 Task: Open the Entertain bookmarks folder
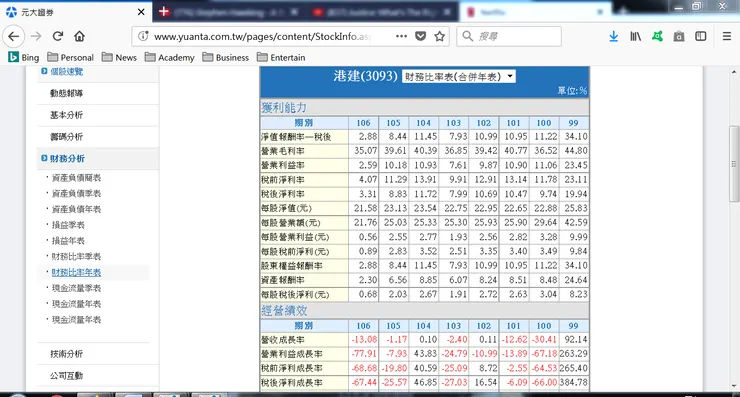281,58
